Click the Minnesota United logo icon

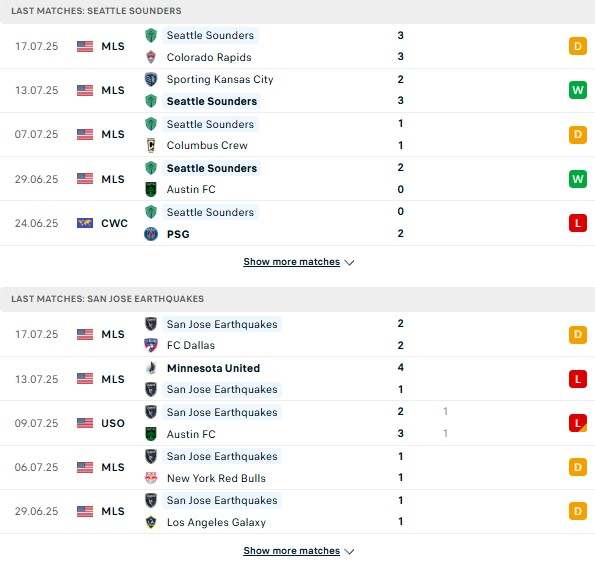pyautogui.click(x=151, y=368)
